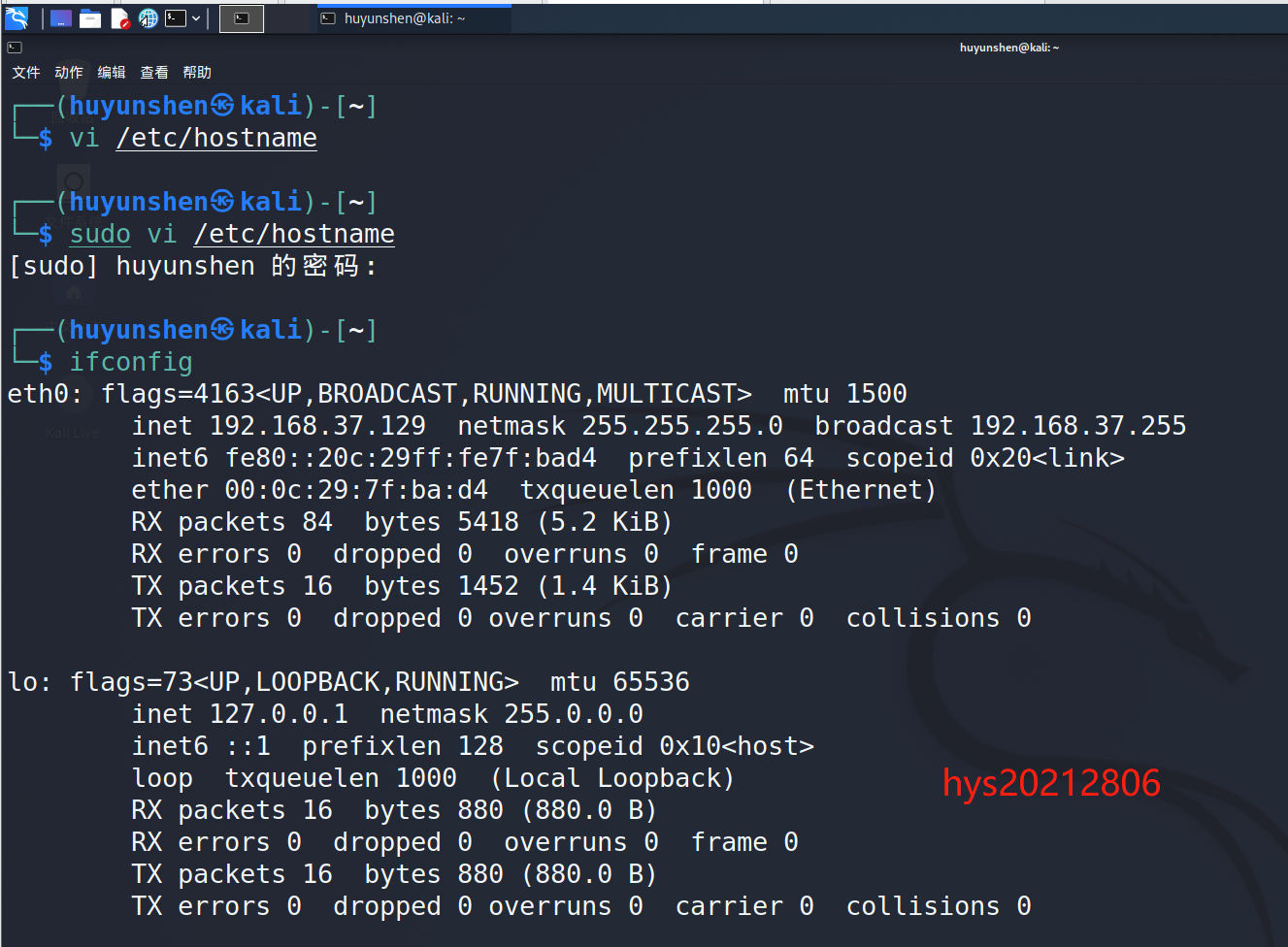This screenshot has width=1288, height=947.
Task: Open the 查看 menu
Action: (154, 73)
